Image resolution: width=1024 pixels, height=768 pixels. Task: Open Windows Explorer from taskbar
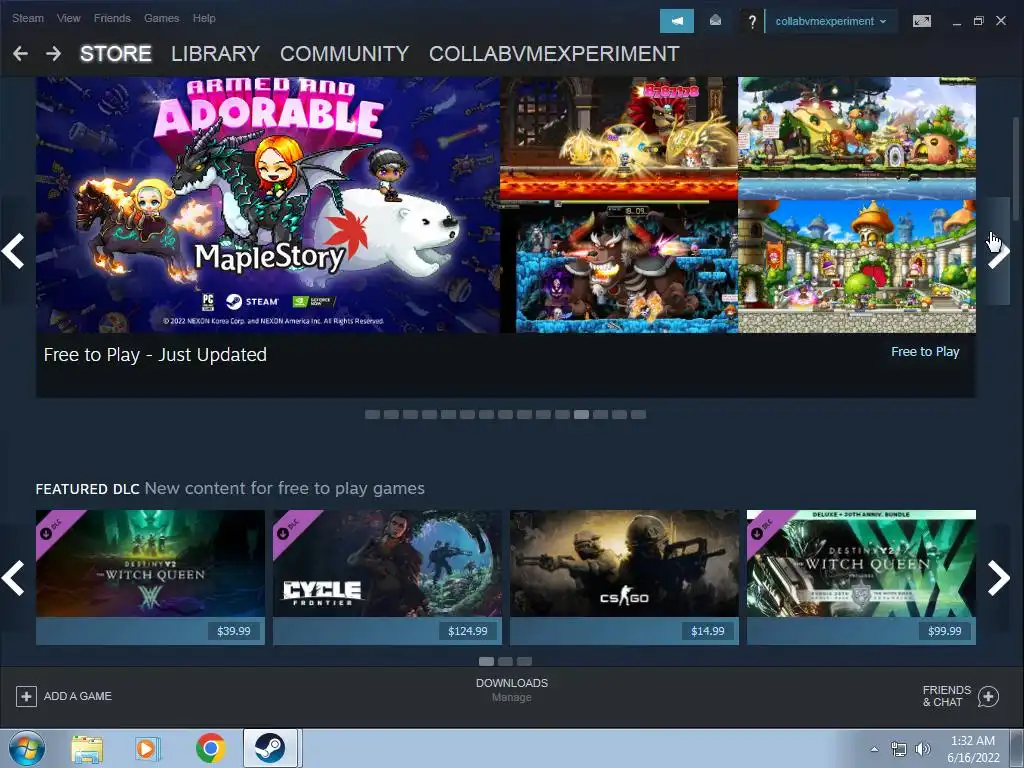[x=87, y=748]
